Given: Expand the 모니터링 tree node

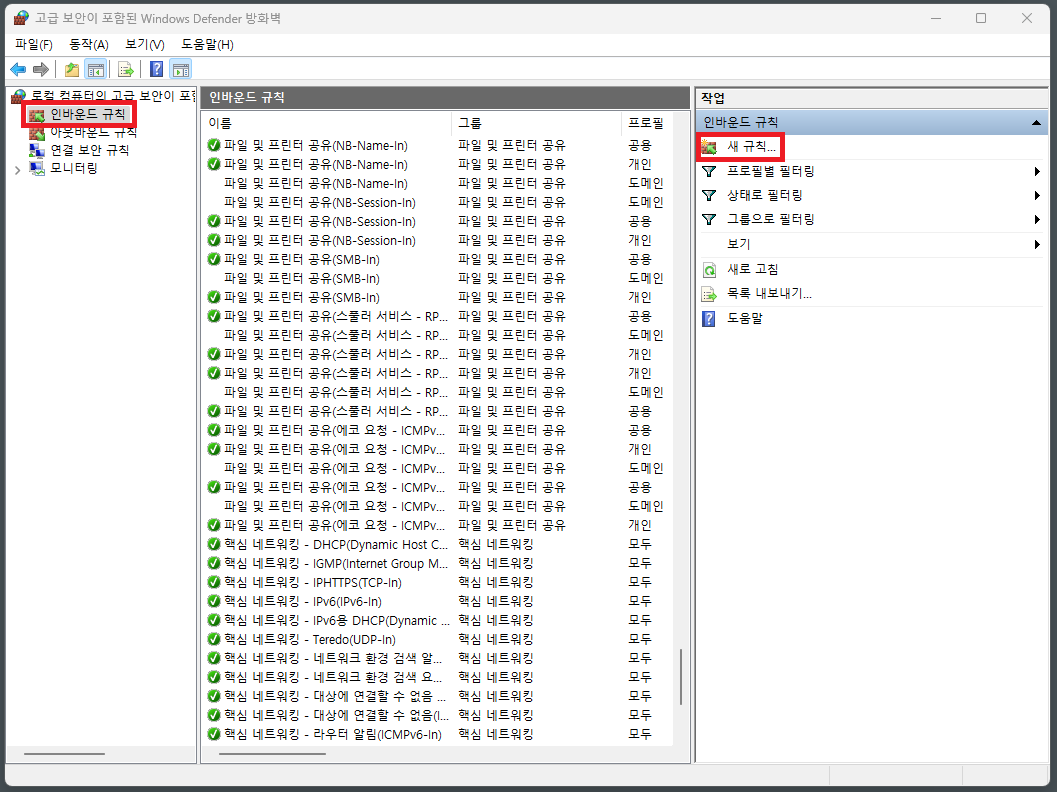Looking at the screenshot, I should 18,169.
